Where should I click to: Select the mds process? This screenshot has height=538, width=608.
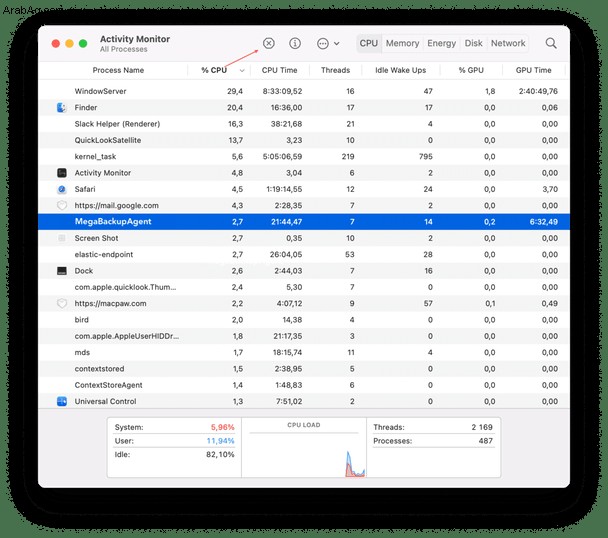[304, 352]
